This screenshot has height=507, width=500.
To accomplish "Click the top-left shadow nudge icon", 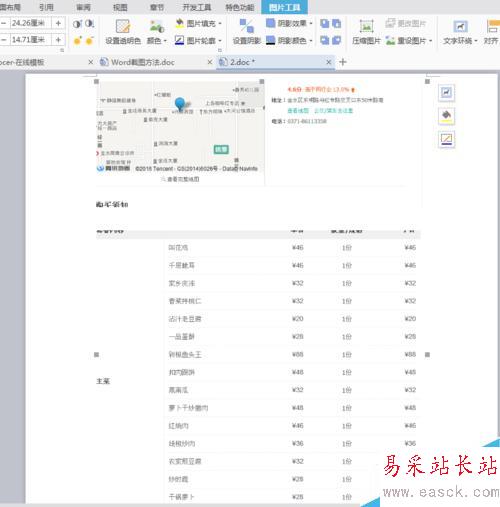I will (324, 23).
